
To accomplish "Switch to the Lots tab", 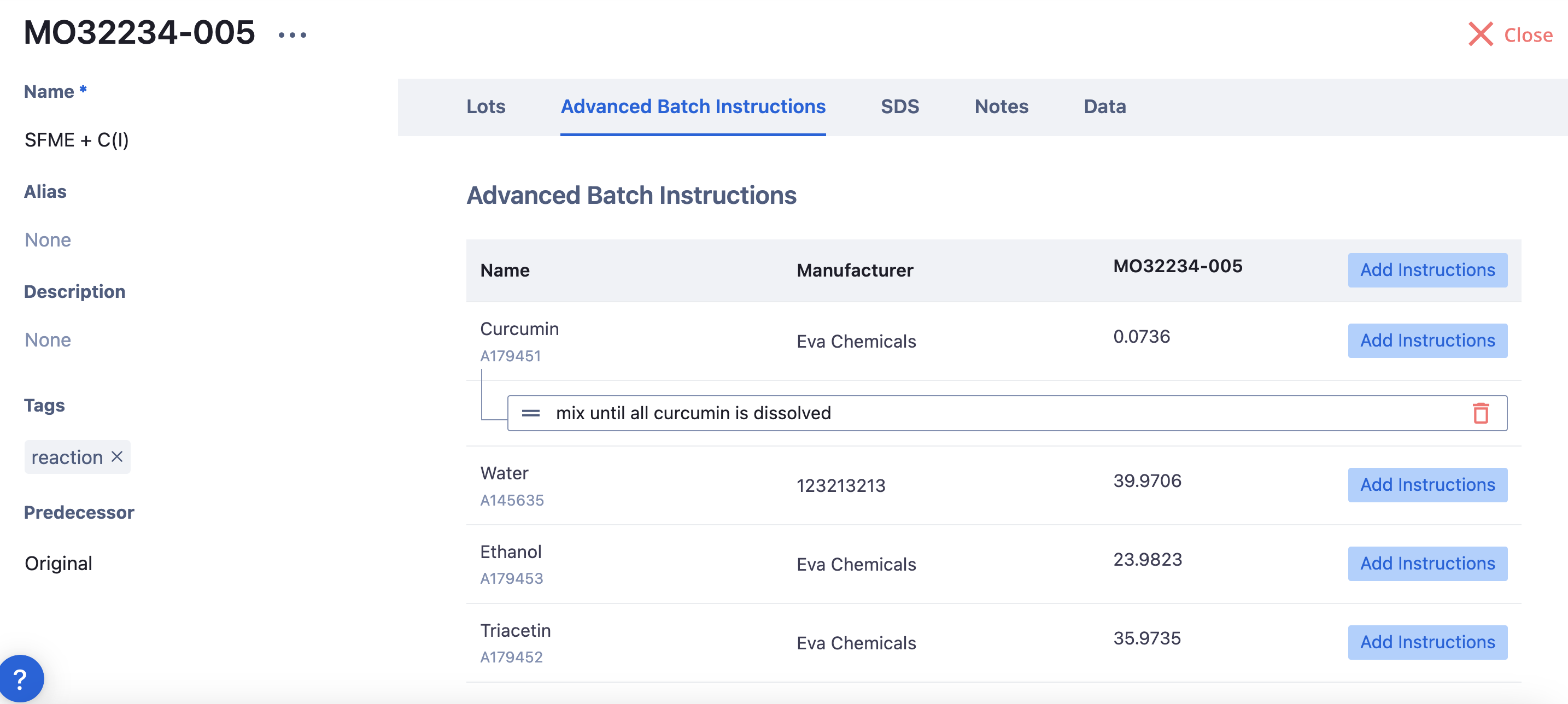I will point(485,107).
